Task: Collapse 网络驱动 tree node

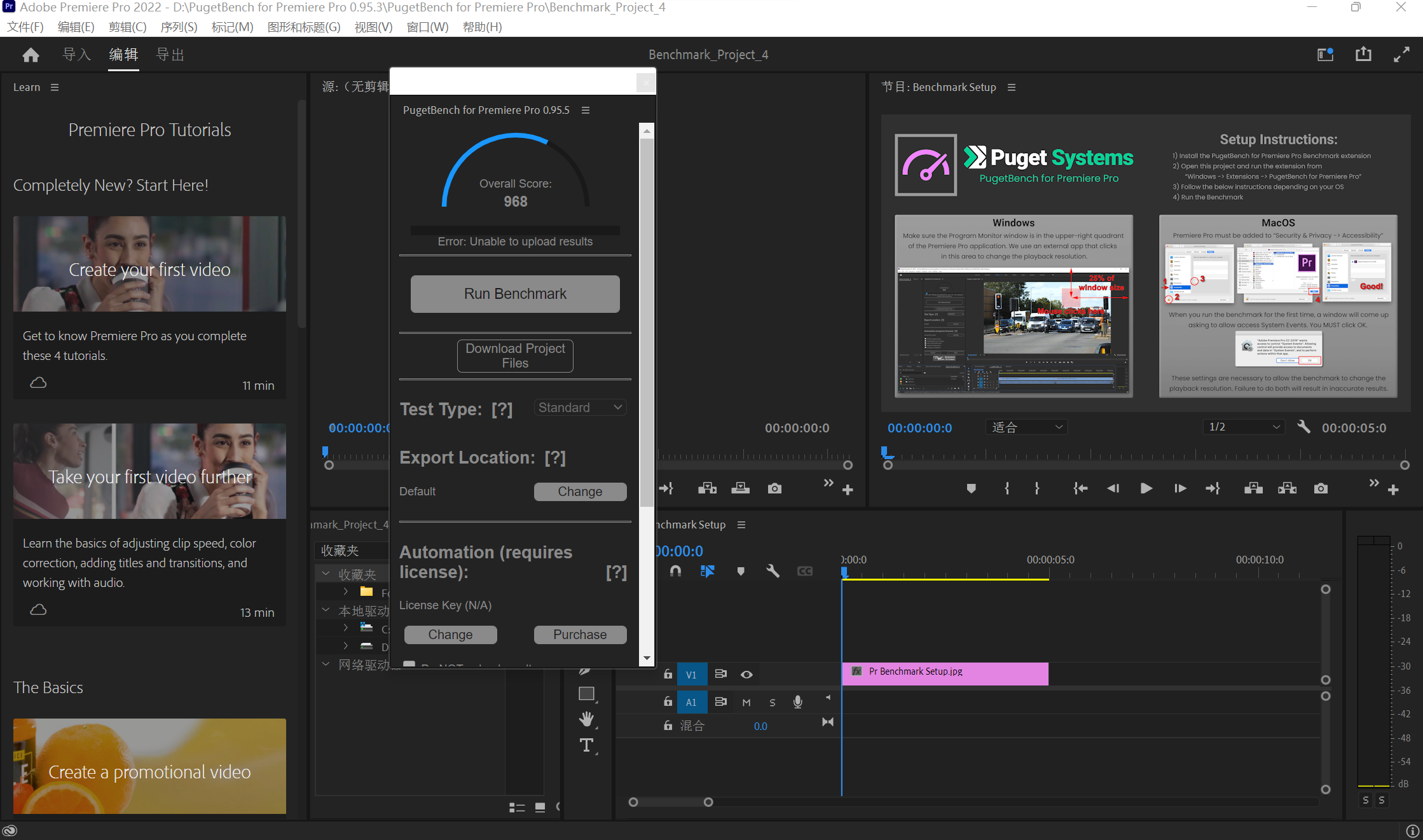Action: (x=326, y=664)
